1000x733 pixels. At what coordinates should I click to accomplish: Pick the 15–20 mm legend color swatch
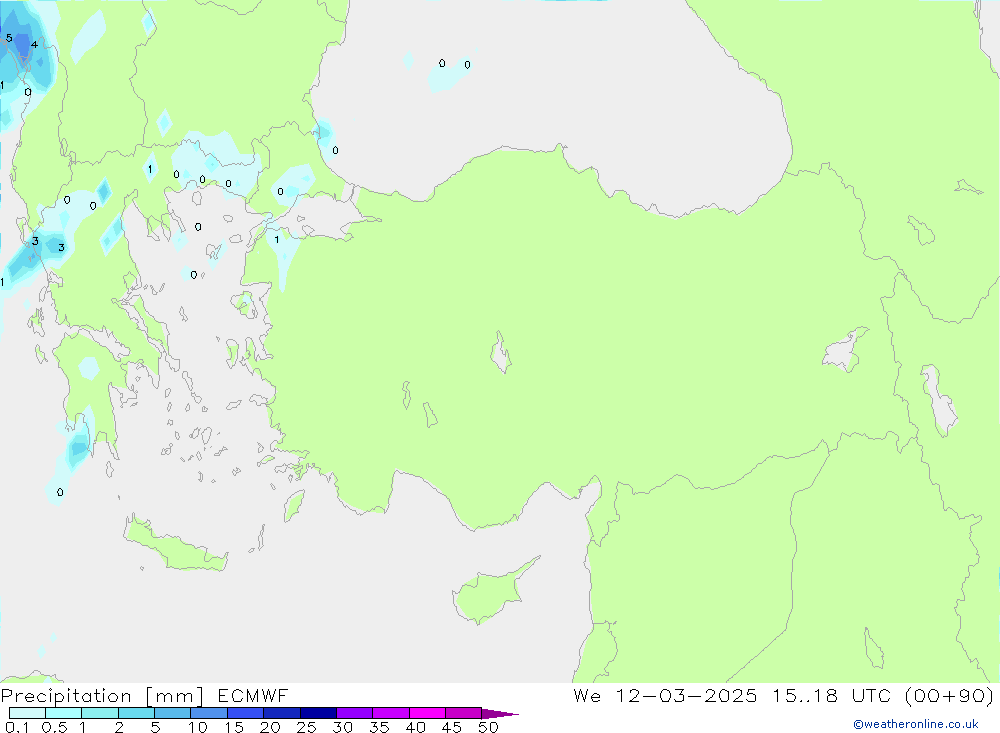point(245,713)
